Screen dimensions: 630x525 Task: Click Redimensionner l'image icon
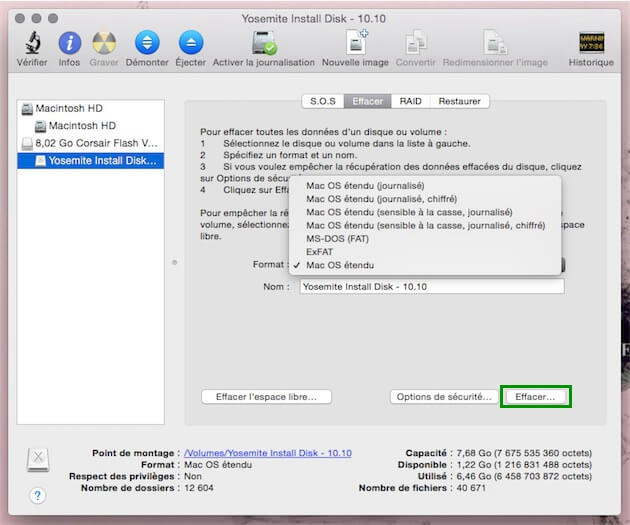(x=495, y=42)
